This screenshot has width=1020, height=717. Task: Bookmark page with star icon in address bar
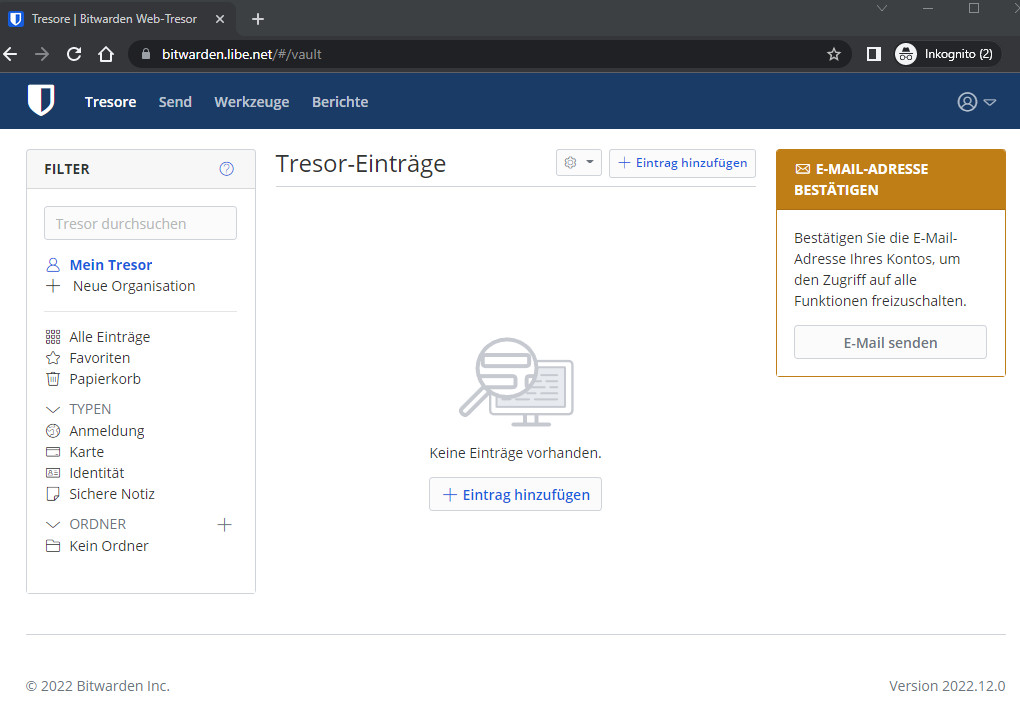pos(834,54)
